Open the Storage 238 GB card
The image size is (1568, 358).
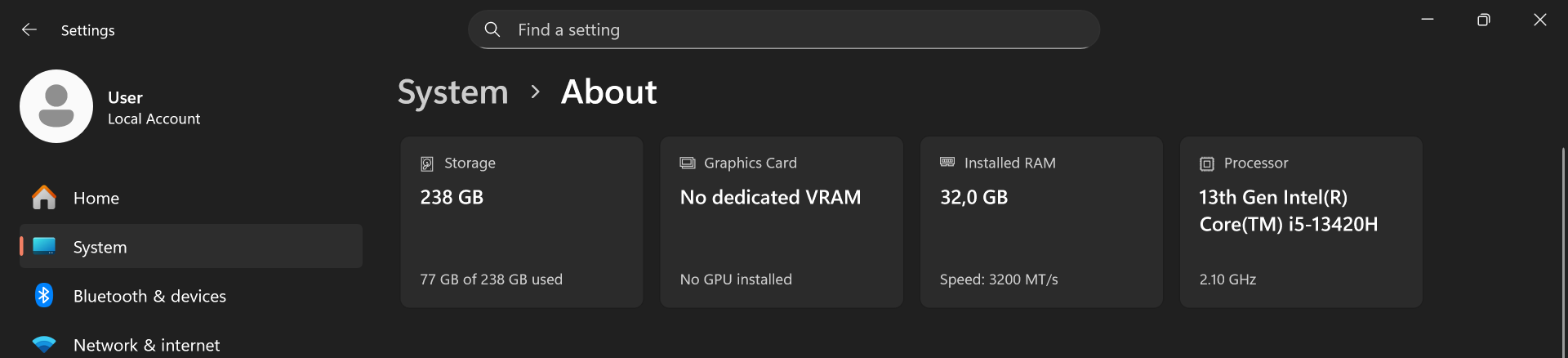pos(522,222)
